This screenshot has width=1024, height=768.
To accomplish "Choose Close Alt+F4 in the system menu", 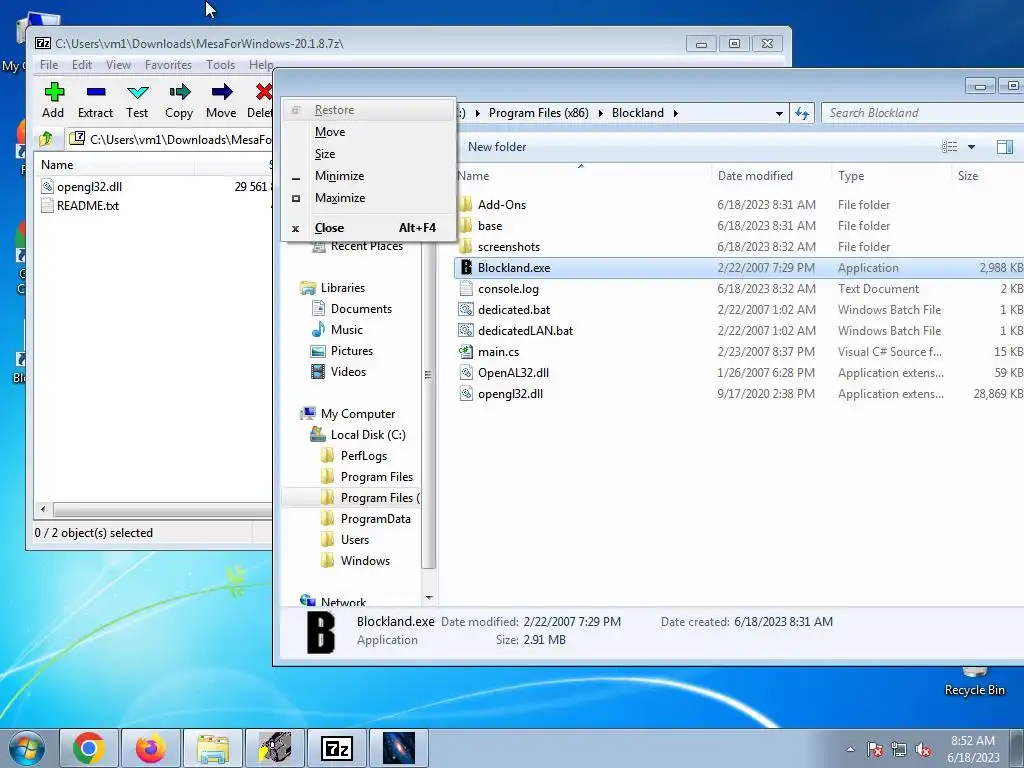I will click(x=369, y=228).
